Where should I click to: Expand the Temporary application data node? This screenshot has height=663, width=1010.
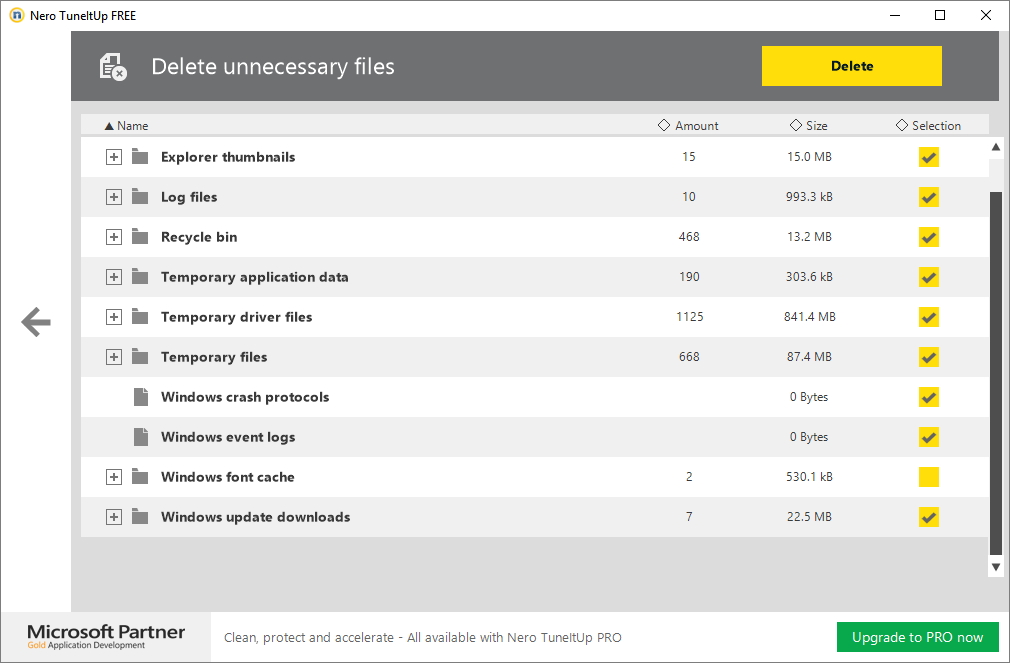point(114,277)
